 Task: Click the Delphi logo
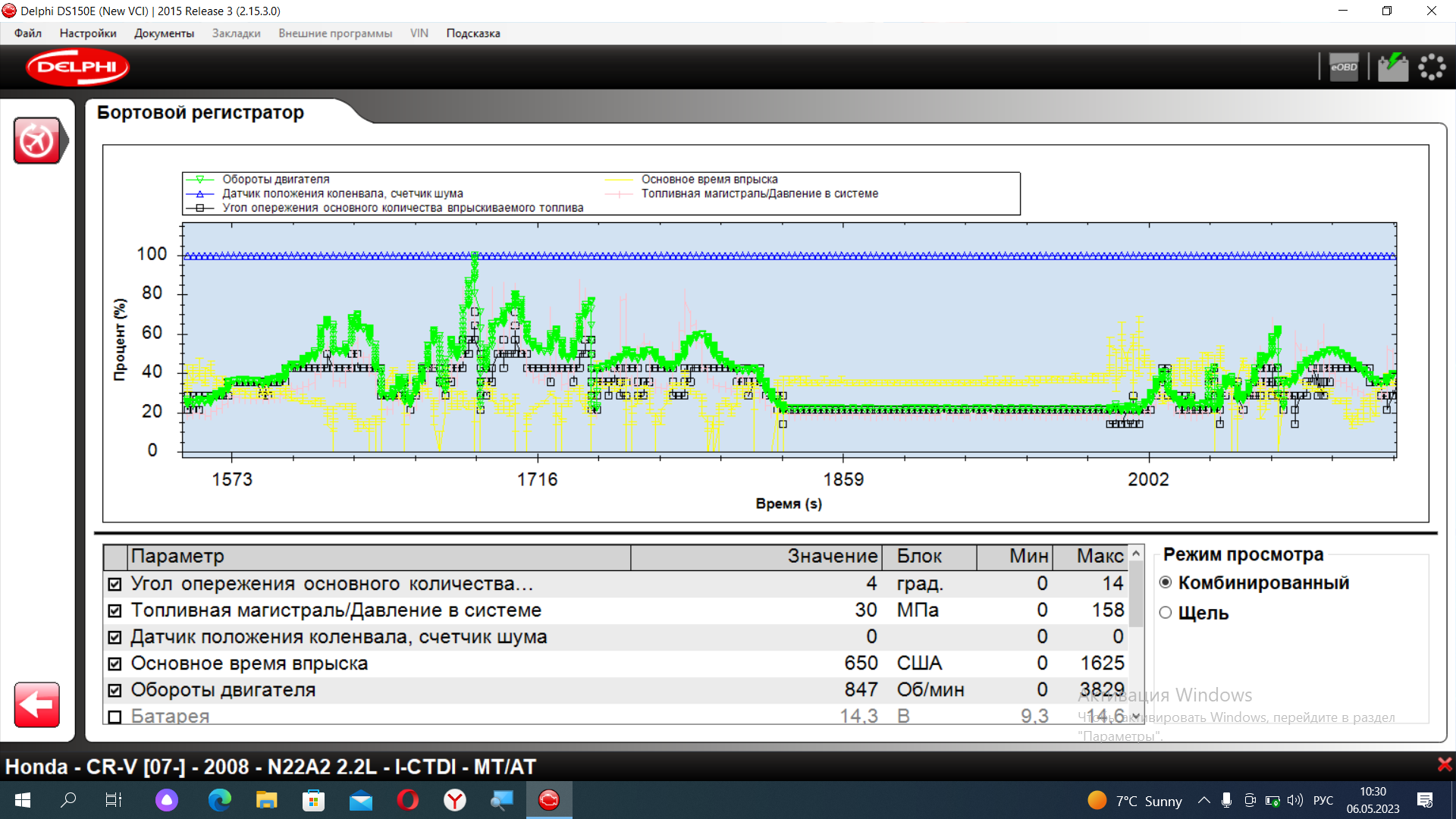(77, 67)
